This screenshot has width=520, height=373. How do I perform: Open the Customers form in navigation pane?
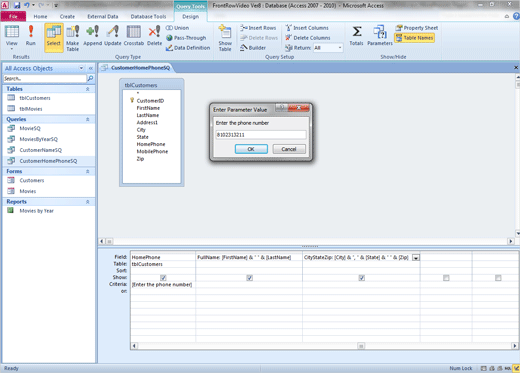pos(32,180)
